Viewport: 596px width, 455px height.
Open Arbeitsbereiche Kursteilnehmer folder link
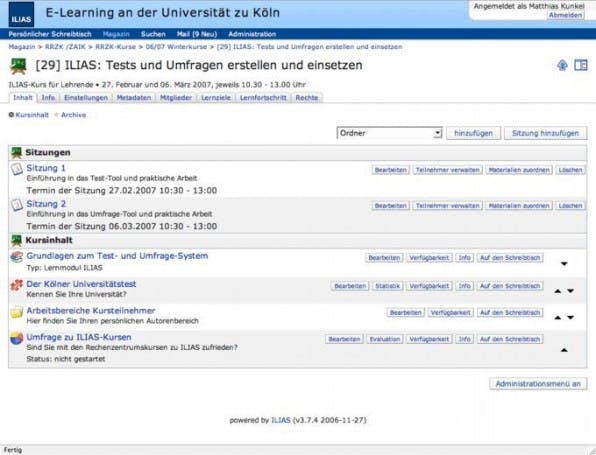pos(90,311)
